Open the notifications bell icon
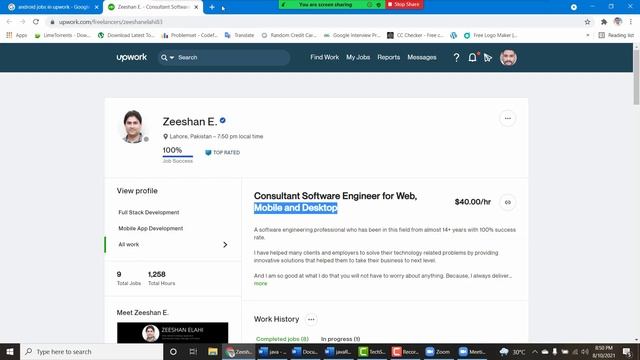 (x=472, y=58)
